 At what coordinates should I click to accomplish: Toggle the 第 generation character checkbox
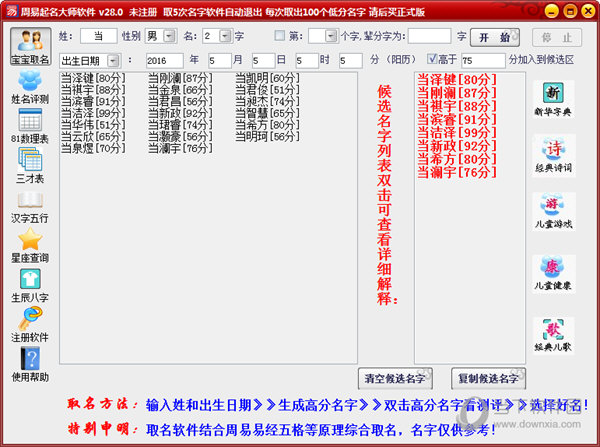[280, 36]
